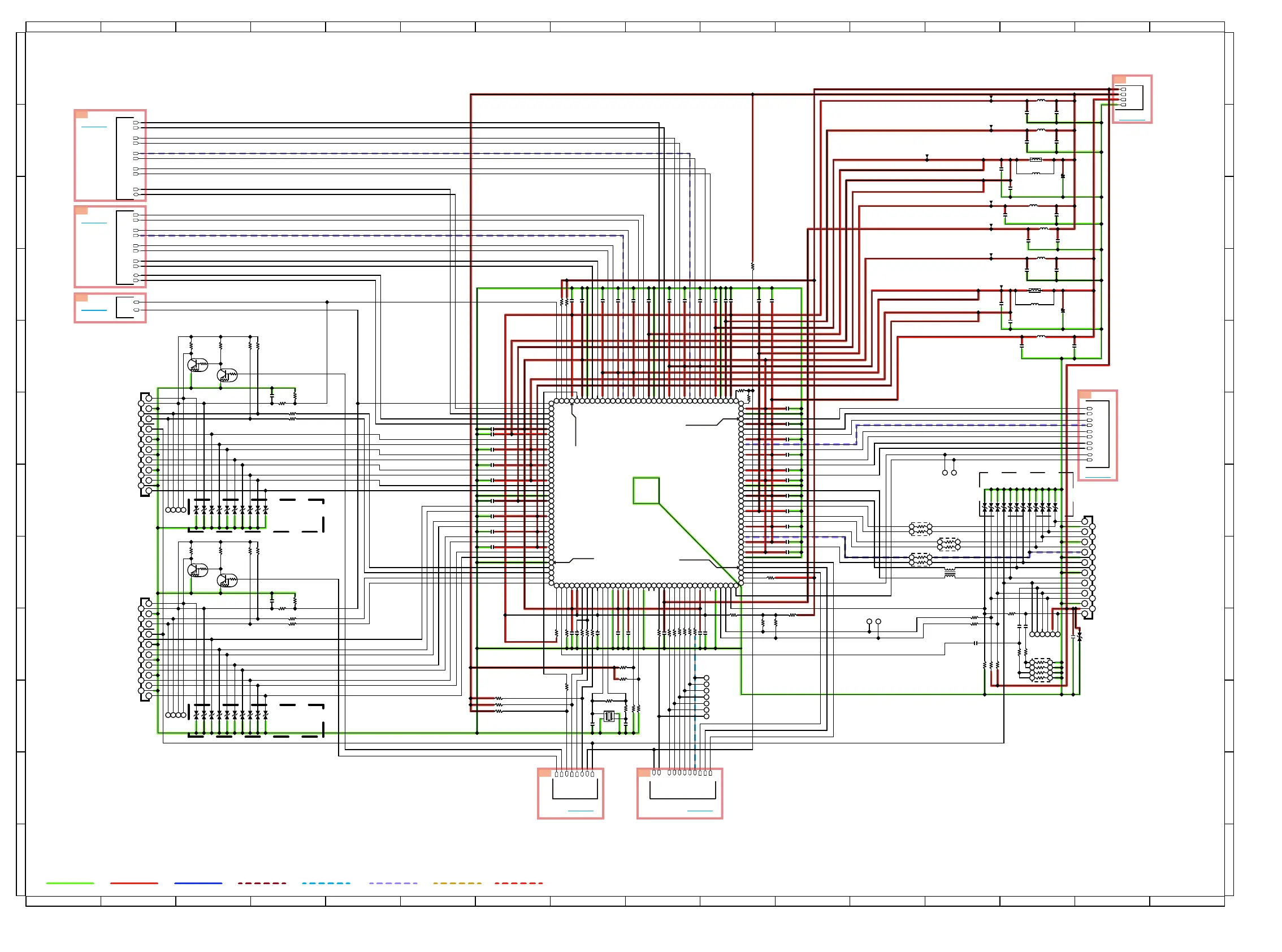1282x952 pixels.
Task: Select the middle pink connector block at left
Action: pos(110,246)
